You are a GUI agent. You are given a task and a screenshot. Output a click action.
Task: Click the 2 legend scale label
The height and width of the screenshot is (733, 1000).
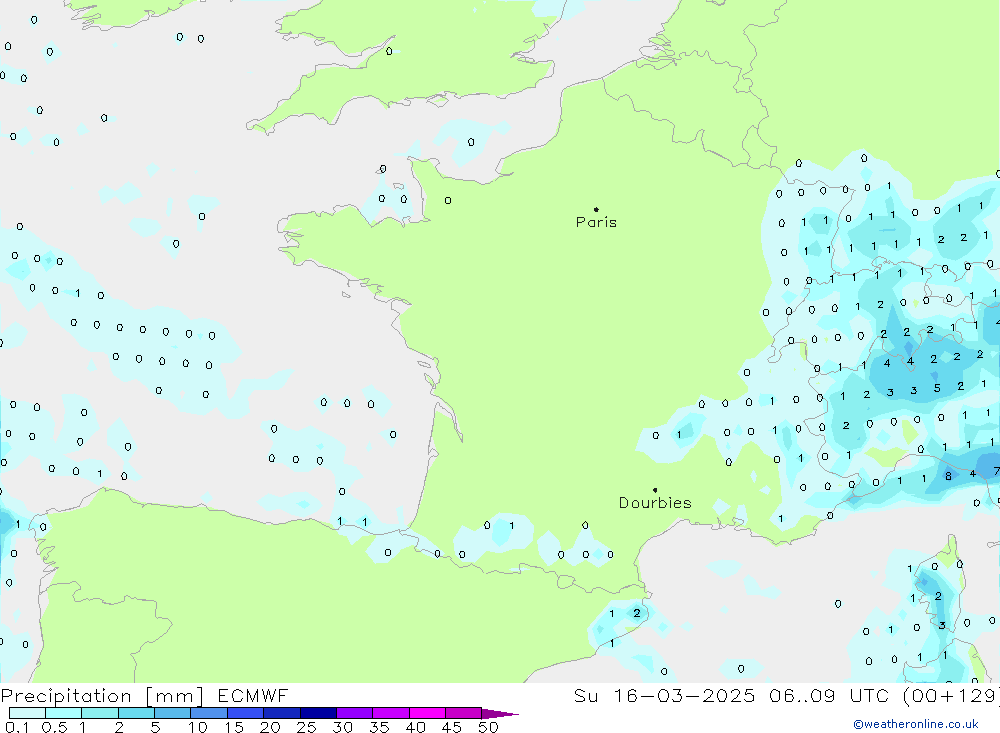(119, 727)
